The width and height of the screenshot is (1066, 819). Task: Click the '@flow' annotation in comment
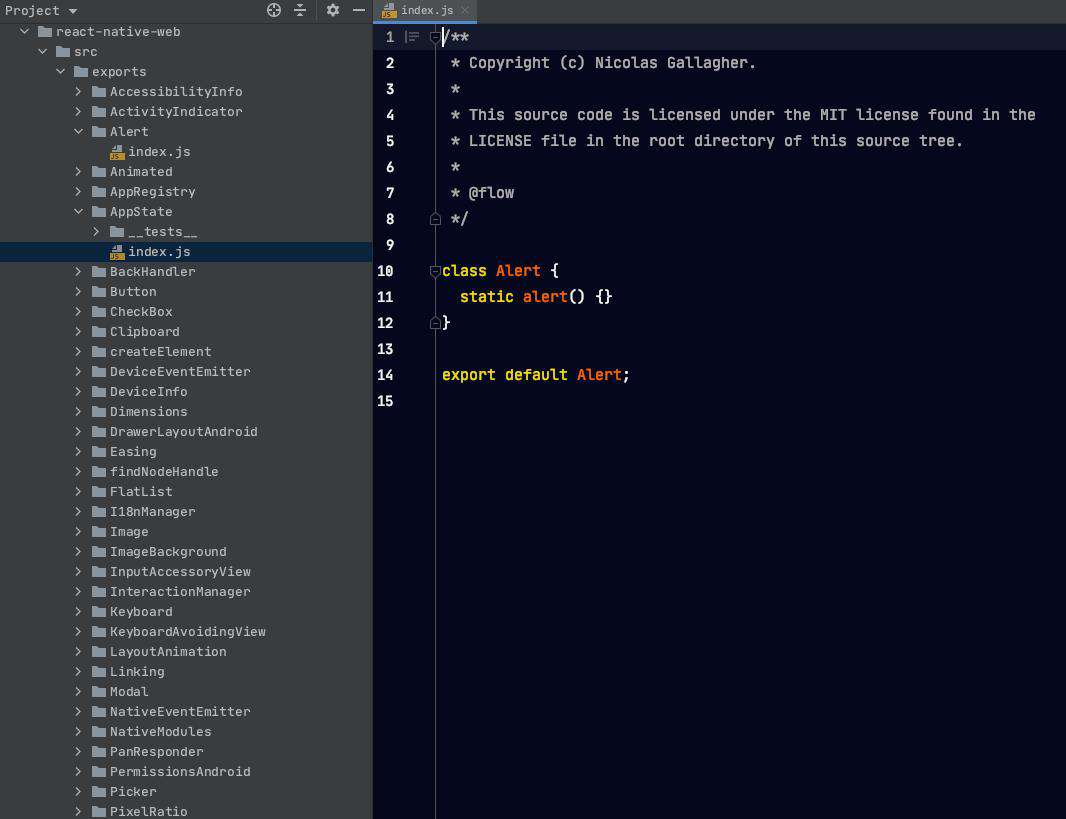click(x=492, y=193)
